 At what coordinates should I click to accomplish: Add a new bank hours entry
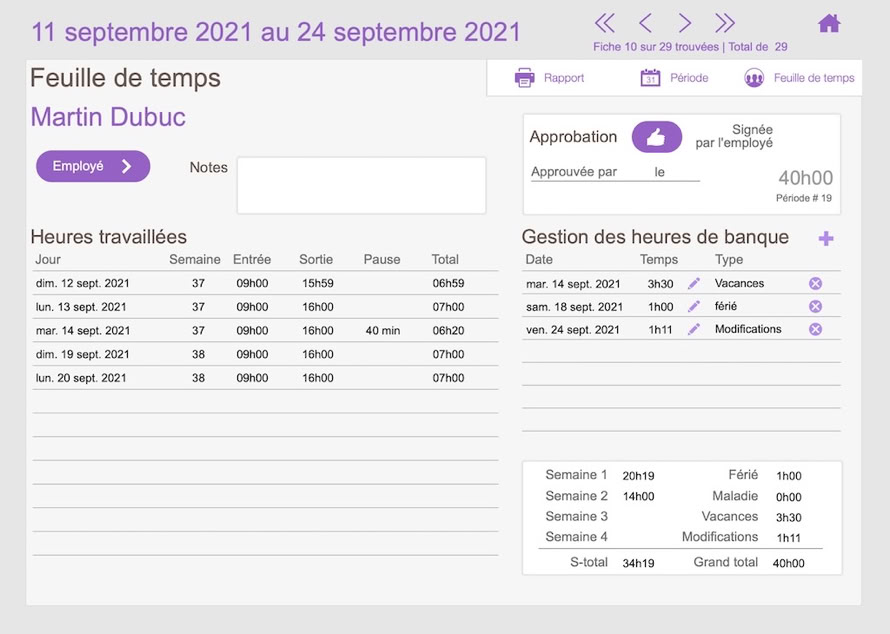(x=826, y=238)
